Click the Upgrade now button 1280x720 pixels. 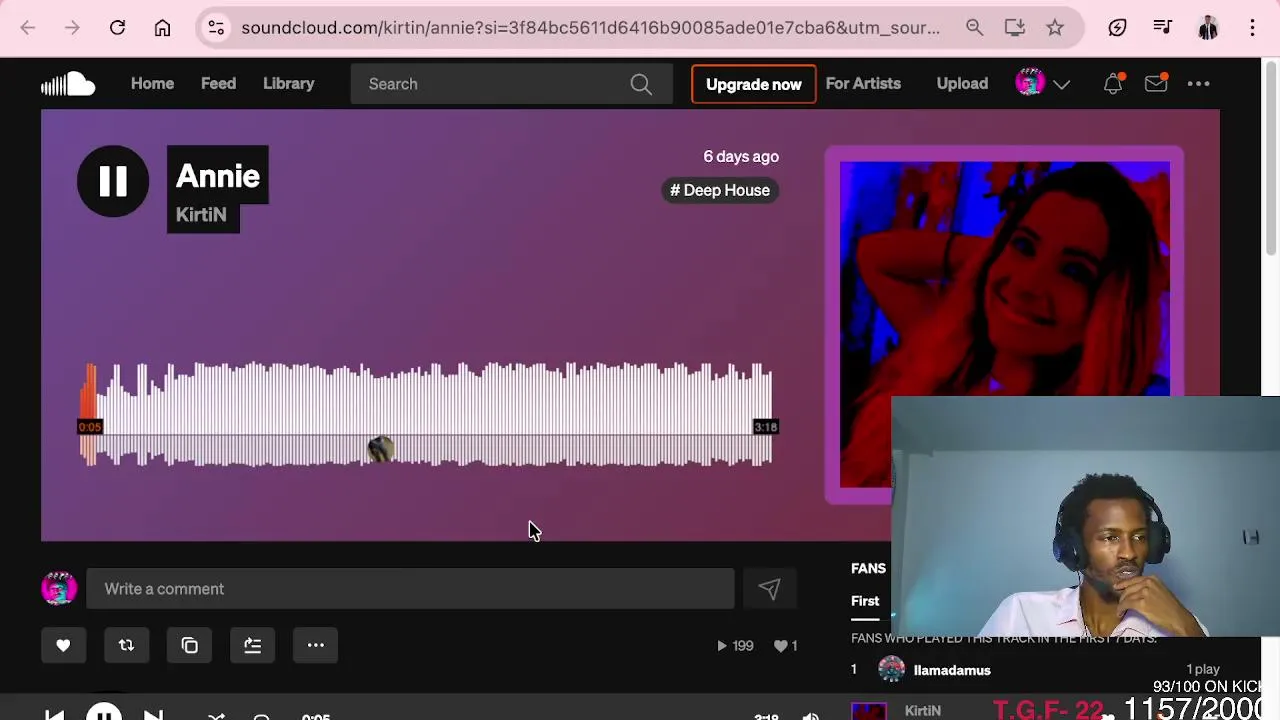point(754,84)
